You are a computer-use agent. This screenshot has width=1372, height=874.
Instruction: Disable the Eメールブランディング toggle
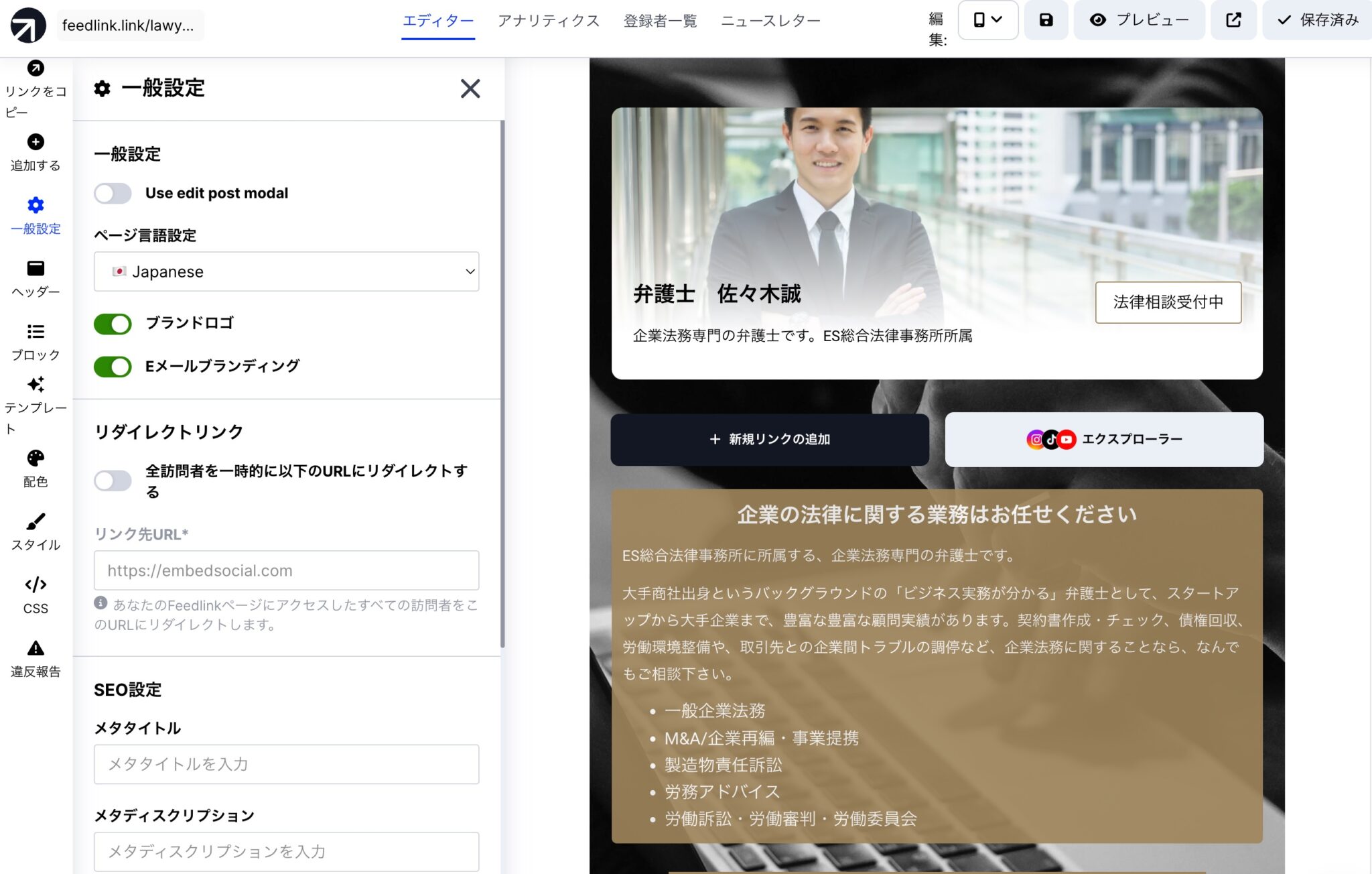pos(113,367)
